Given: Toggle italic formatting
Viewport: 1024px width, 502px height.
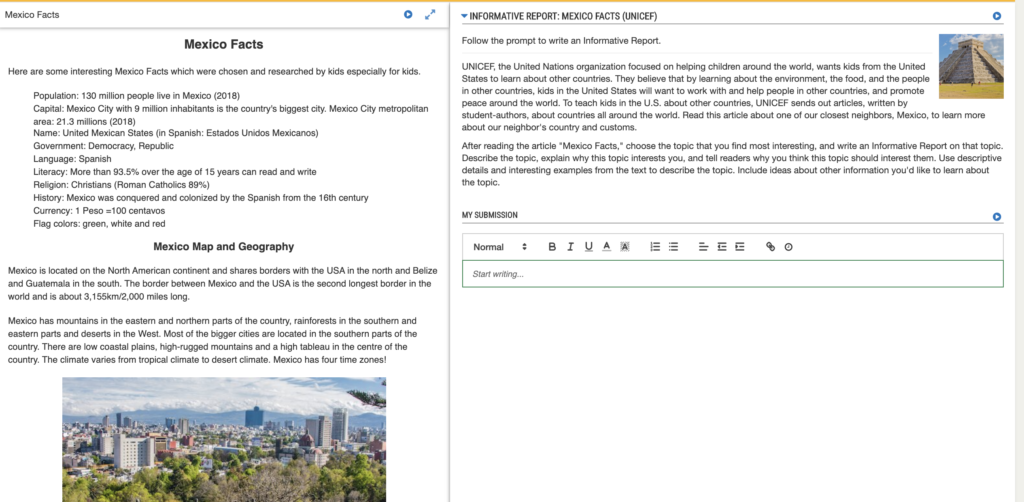Looking at the screenshot, I should click(x=570, y=247).
